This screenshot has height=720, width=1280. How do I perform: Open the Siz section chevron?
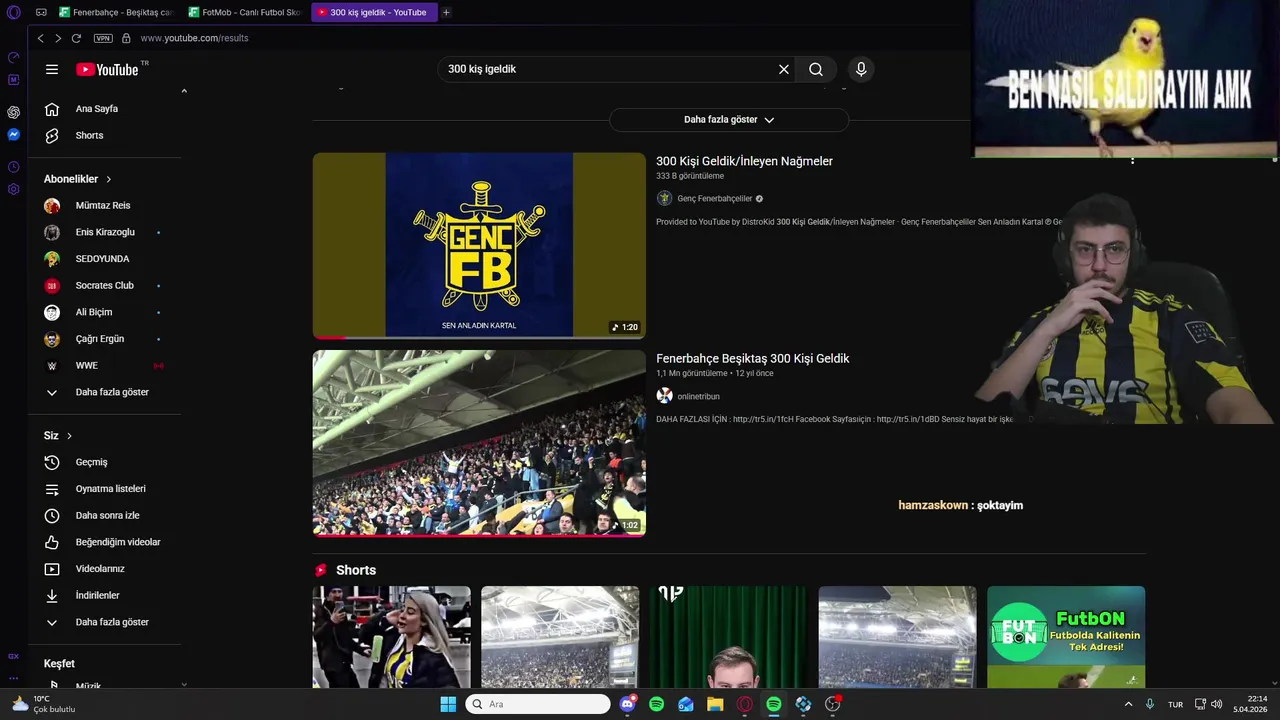[69, 436]
